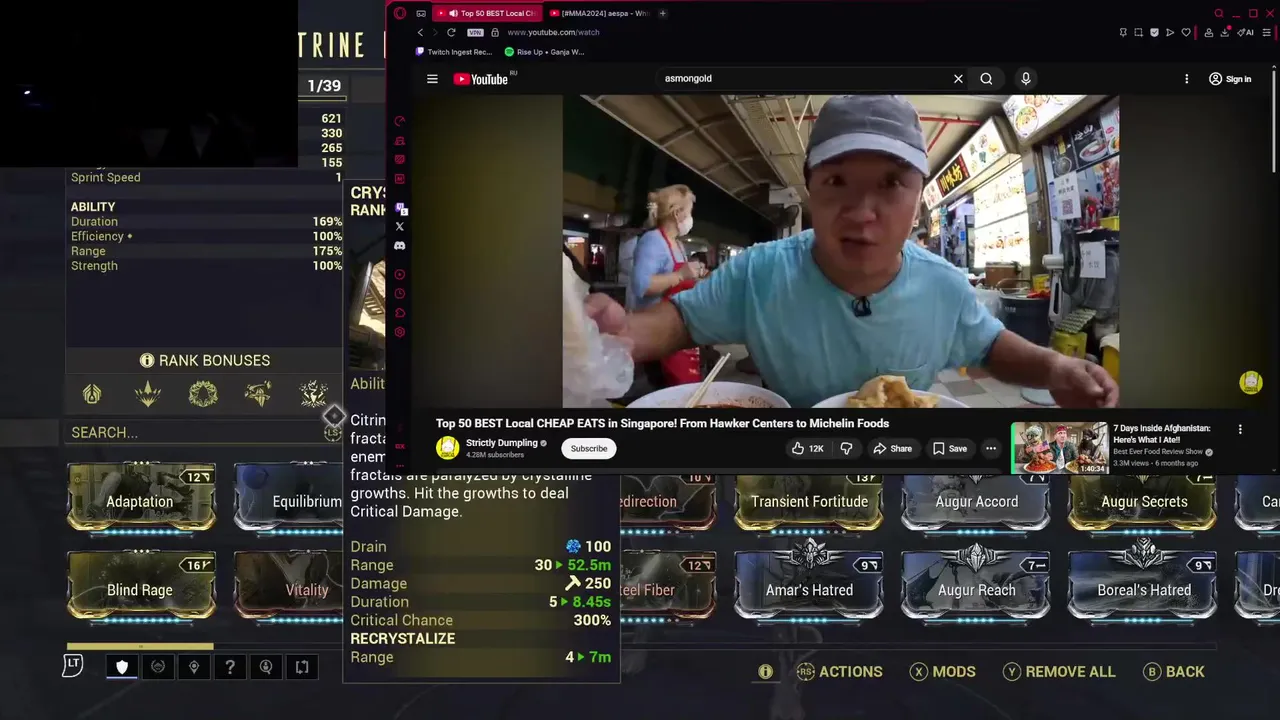Open the Strictly Dumpling channel avatar

[448, 448]
